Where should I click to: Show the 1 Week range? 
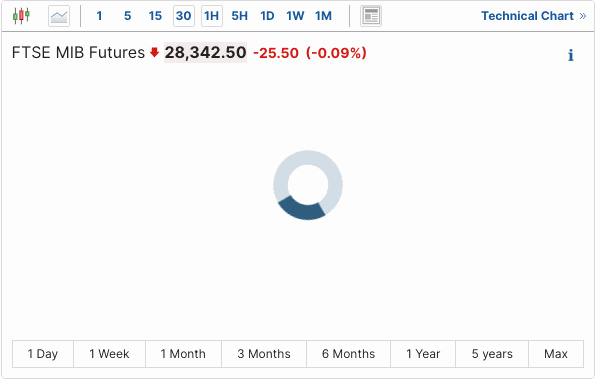point(109,354)
